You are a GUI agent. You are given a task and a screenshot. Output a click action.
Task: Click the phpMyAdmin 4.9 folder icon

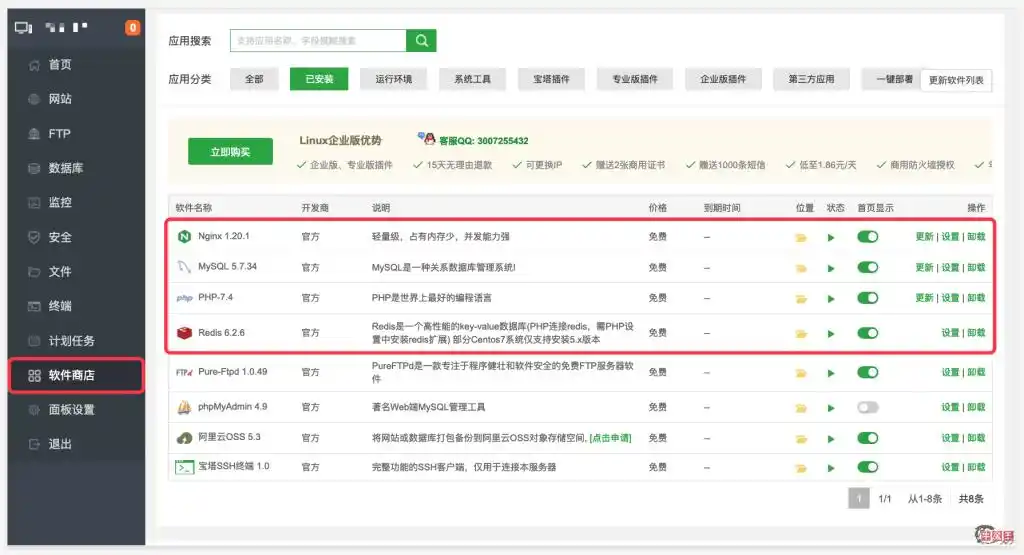(x=800, y=408)
